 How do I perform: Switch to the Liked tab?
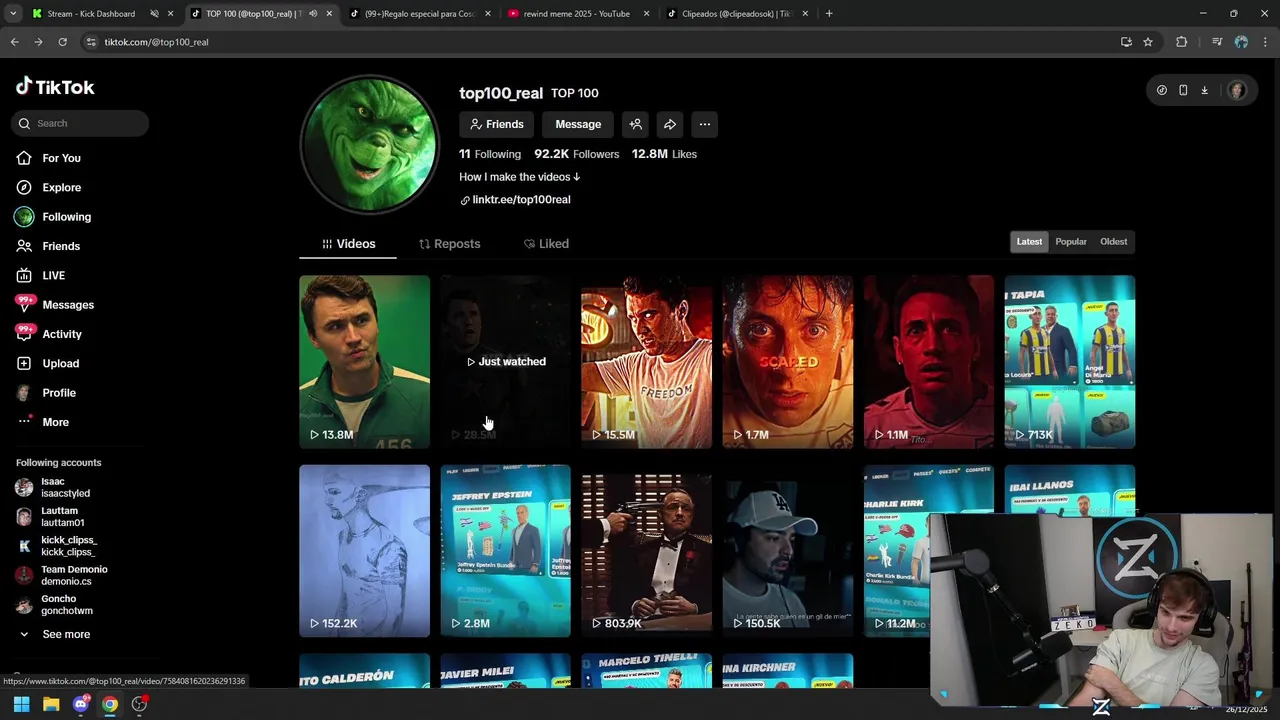(546, 244)
